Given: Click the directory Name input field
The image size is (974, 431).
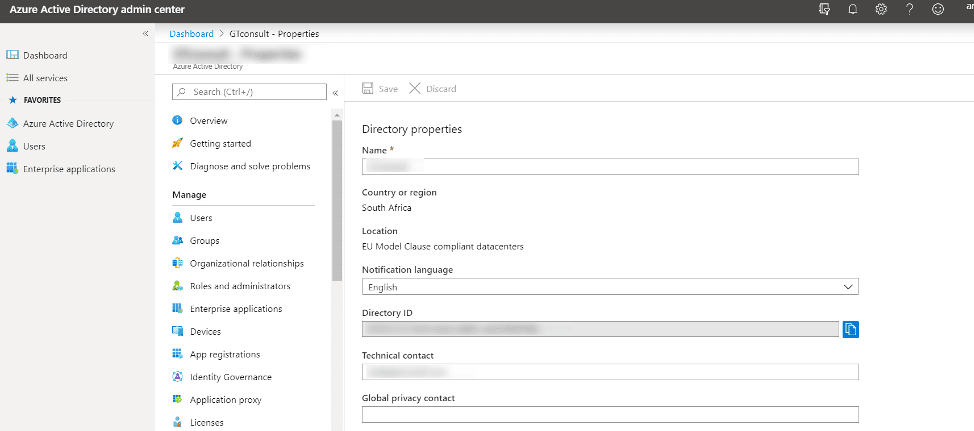Looking at the screenshot, I should [610, 166].
